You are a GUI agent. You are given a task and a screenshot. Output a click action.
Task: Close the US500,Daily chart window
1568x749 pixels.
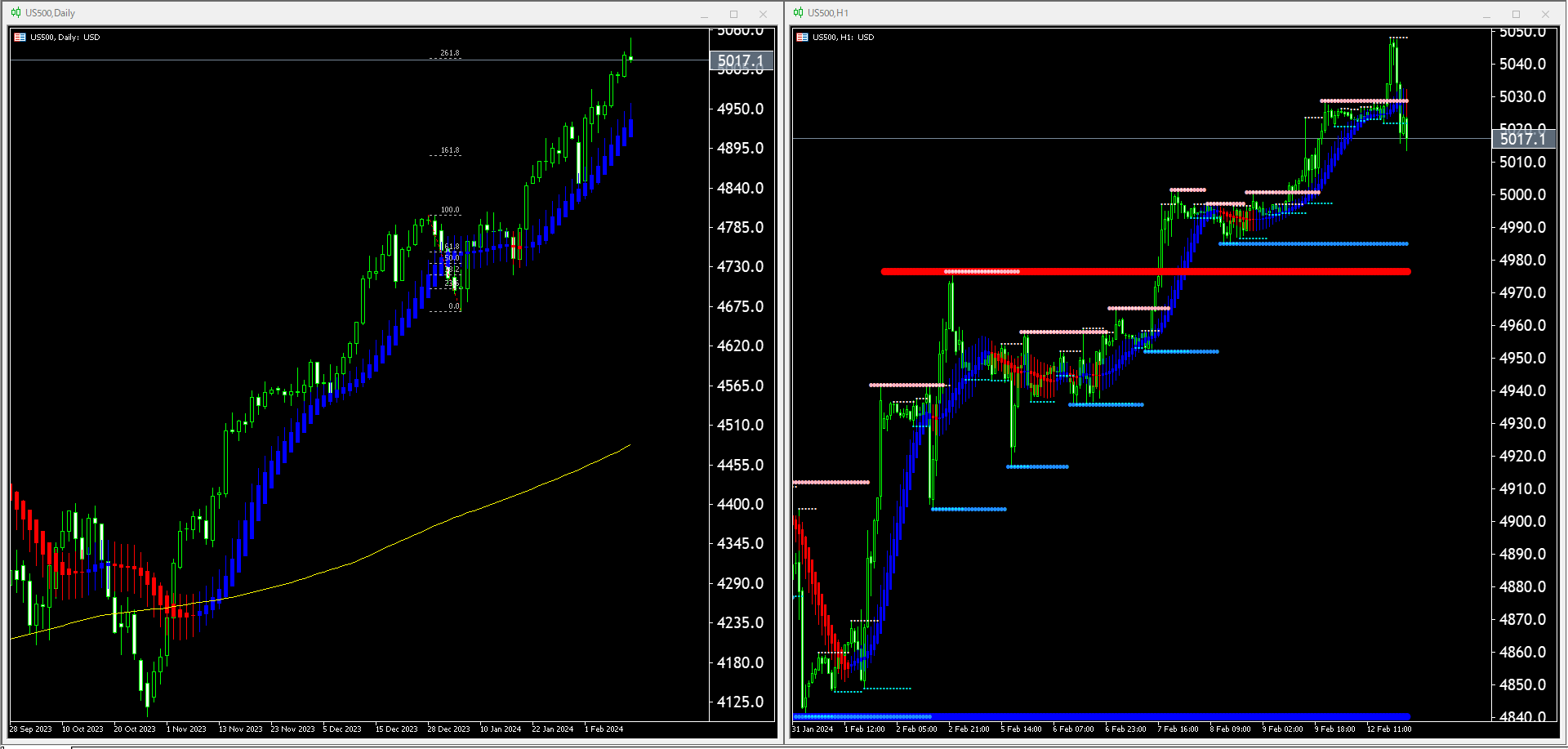click(x=763, y=14)
